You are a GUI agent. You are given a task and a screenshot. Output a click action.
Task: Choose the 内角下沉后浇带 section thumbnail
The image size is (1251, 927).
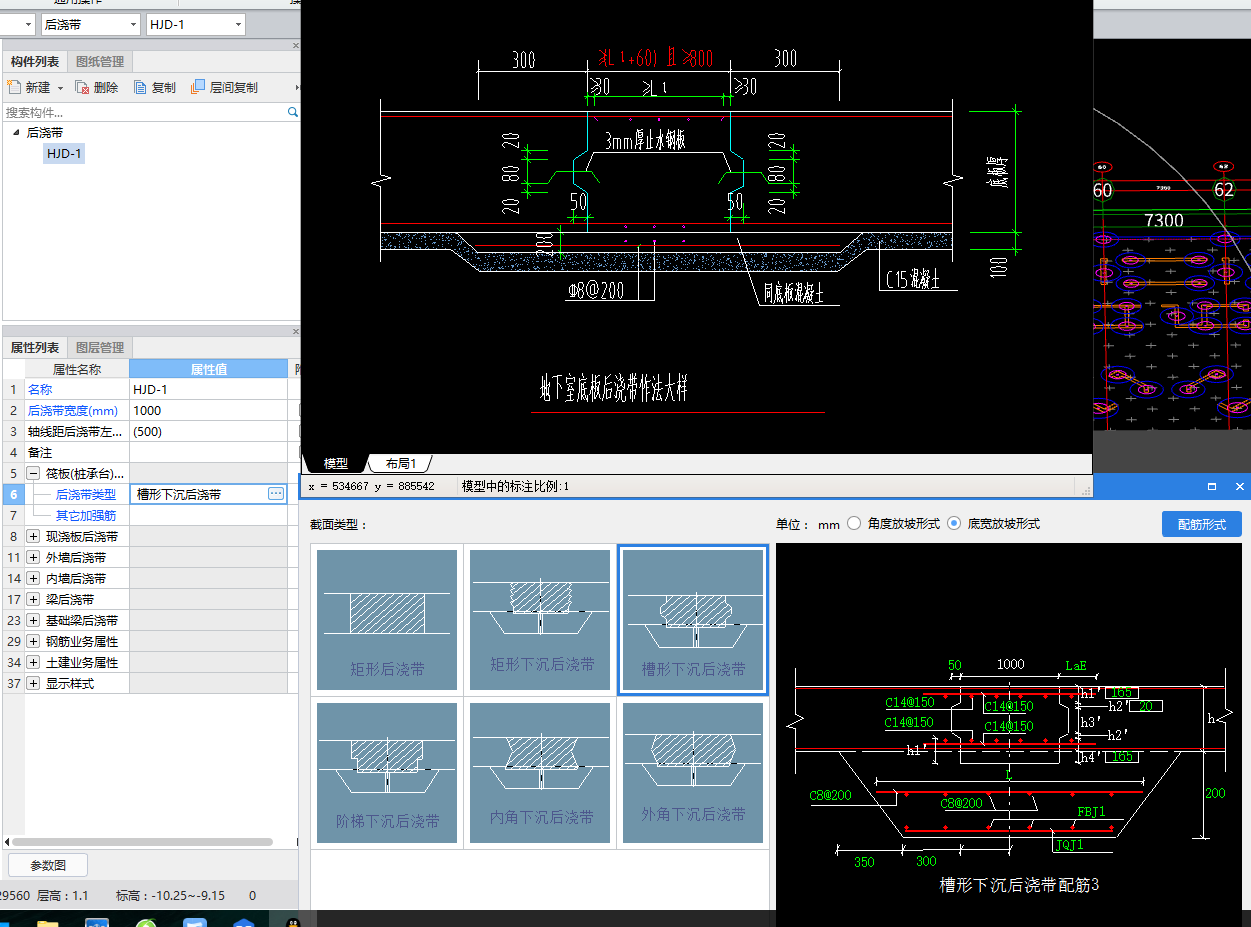click(540, 773)
